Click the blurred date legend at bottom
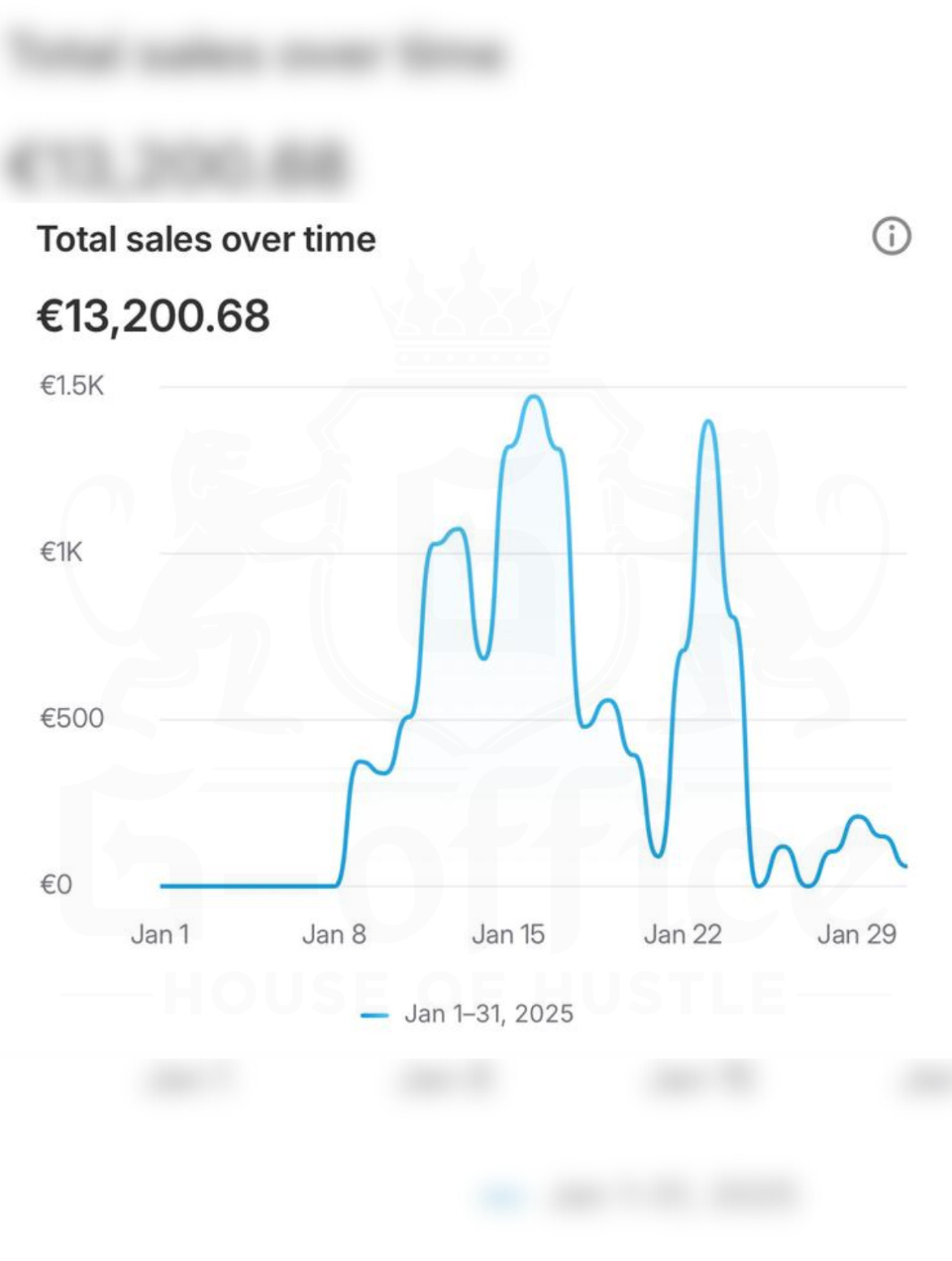 point(639,1196)
